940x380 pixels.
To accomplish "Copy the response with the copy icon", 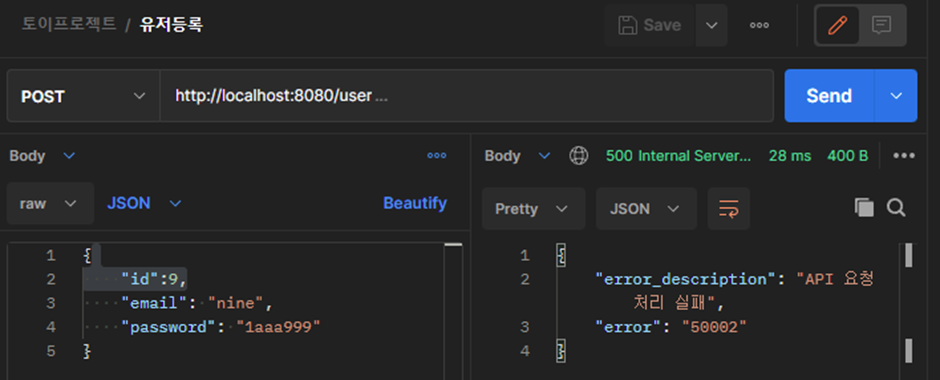I will pyautogui.click(x=864, y=208).
